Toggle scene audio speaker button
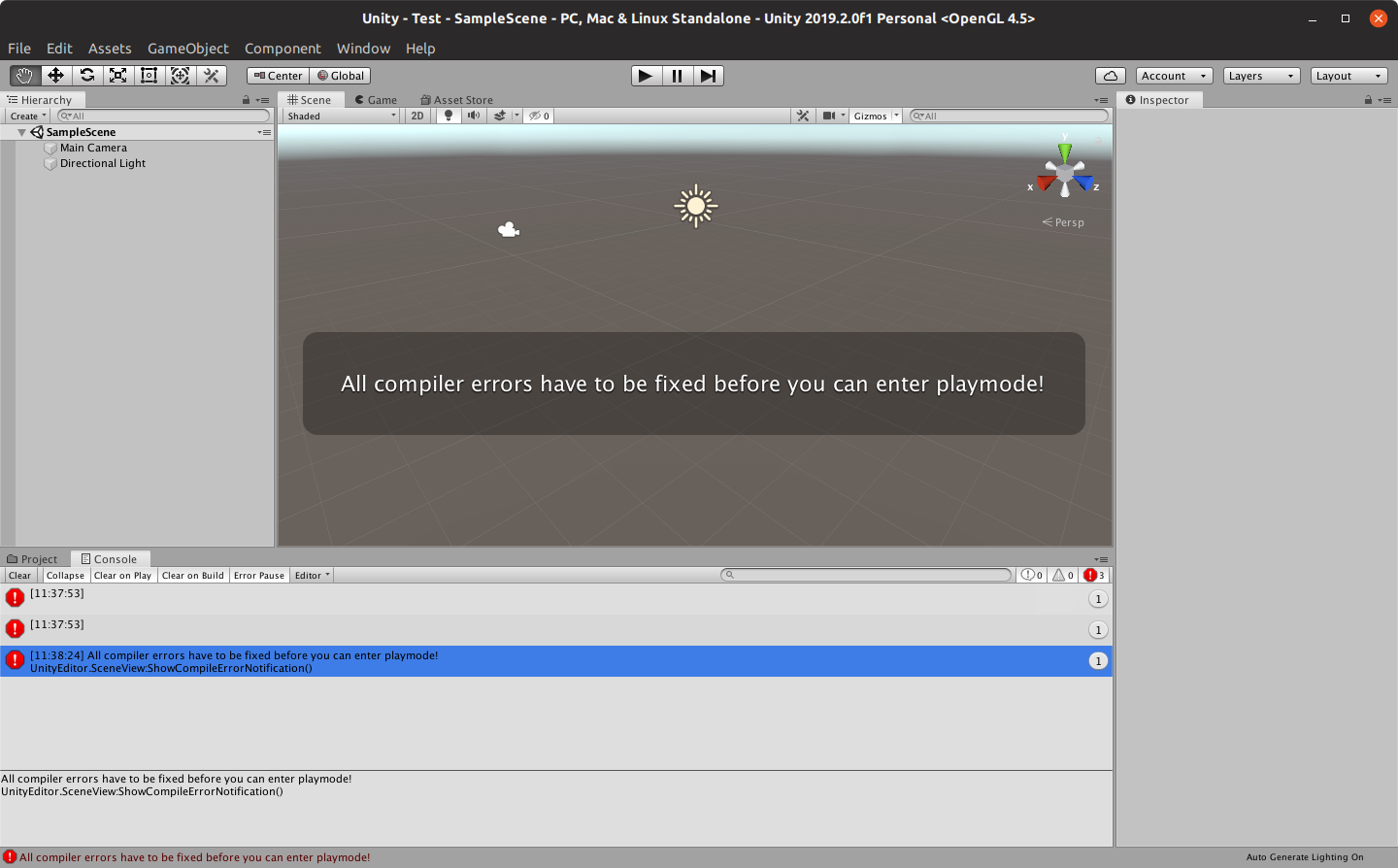Viewport: 1398px width, 868px height. coord(474,117)
